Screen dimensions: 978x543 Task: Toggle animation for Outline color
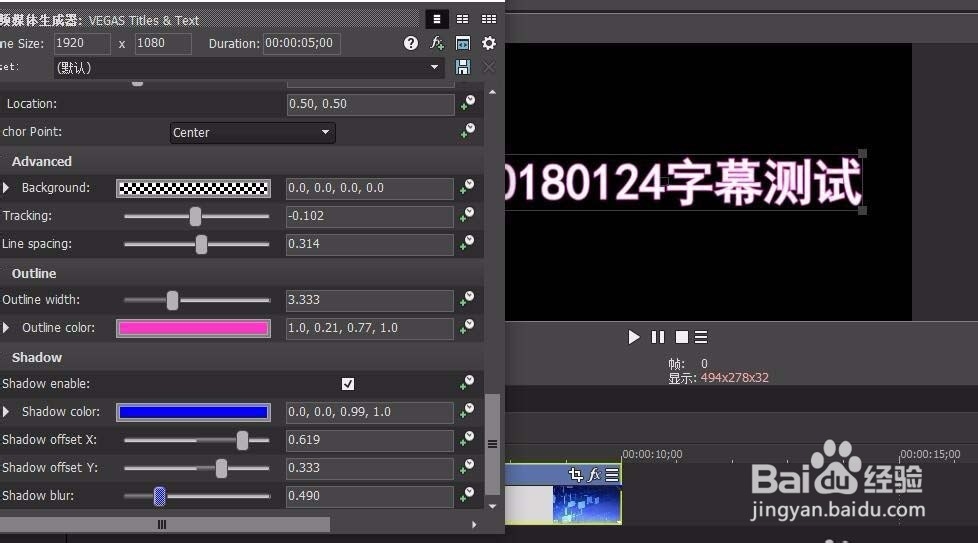[x=468, y=327]
